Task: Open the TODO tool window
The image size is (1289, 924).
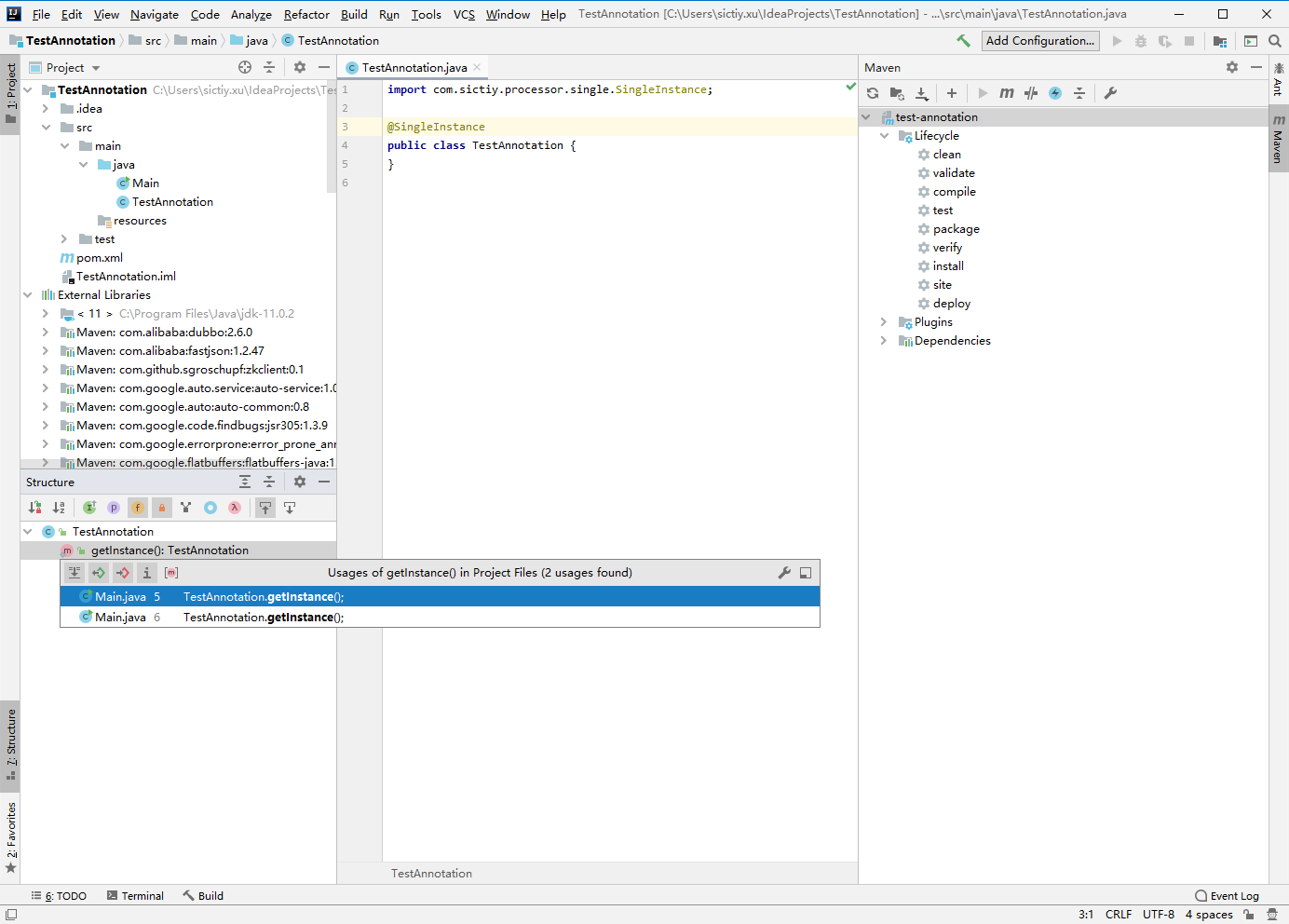Action: [x=59, y=896]
